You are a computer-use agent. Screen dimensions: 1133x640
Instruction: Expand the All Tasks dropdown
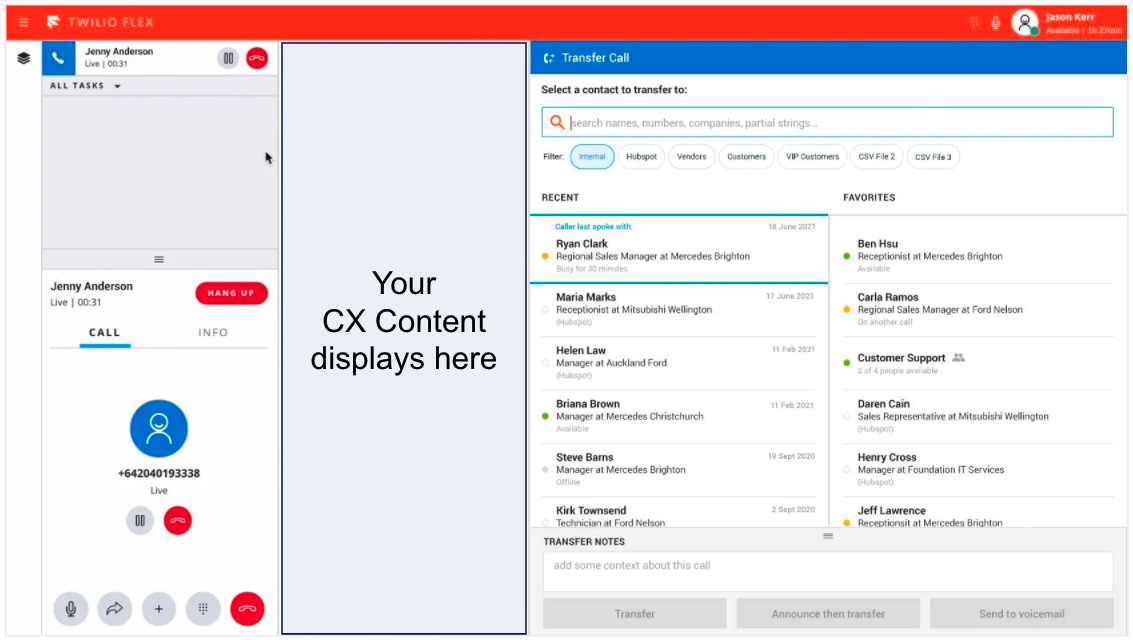pos(85,86)
